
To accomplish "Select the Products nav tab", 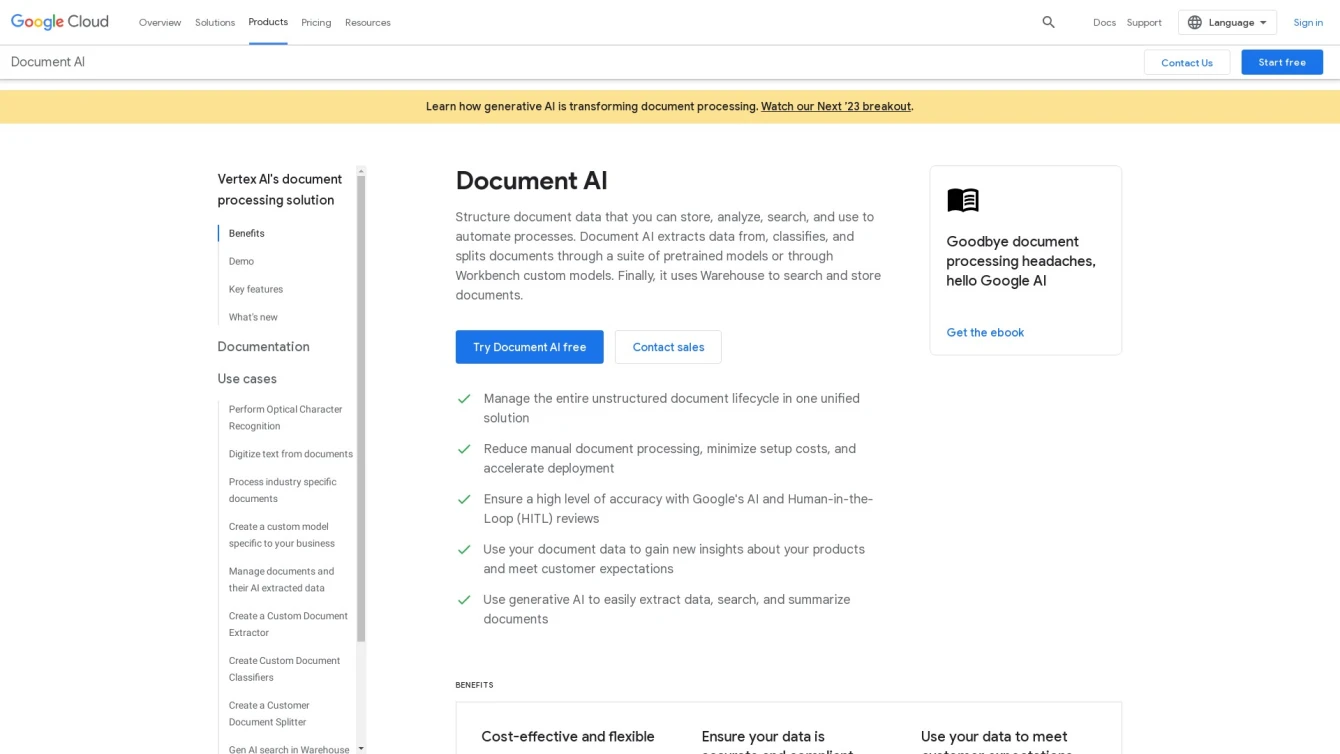I will [x=268, y=22].
